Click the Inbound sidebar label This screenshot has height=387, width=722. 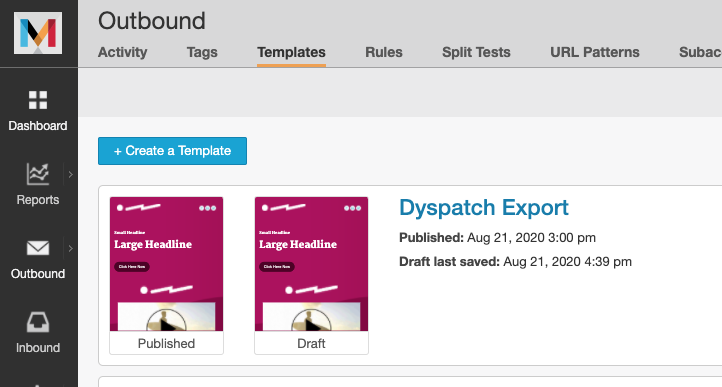click(38, 348)
